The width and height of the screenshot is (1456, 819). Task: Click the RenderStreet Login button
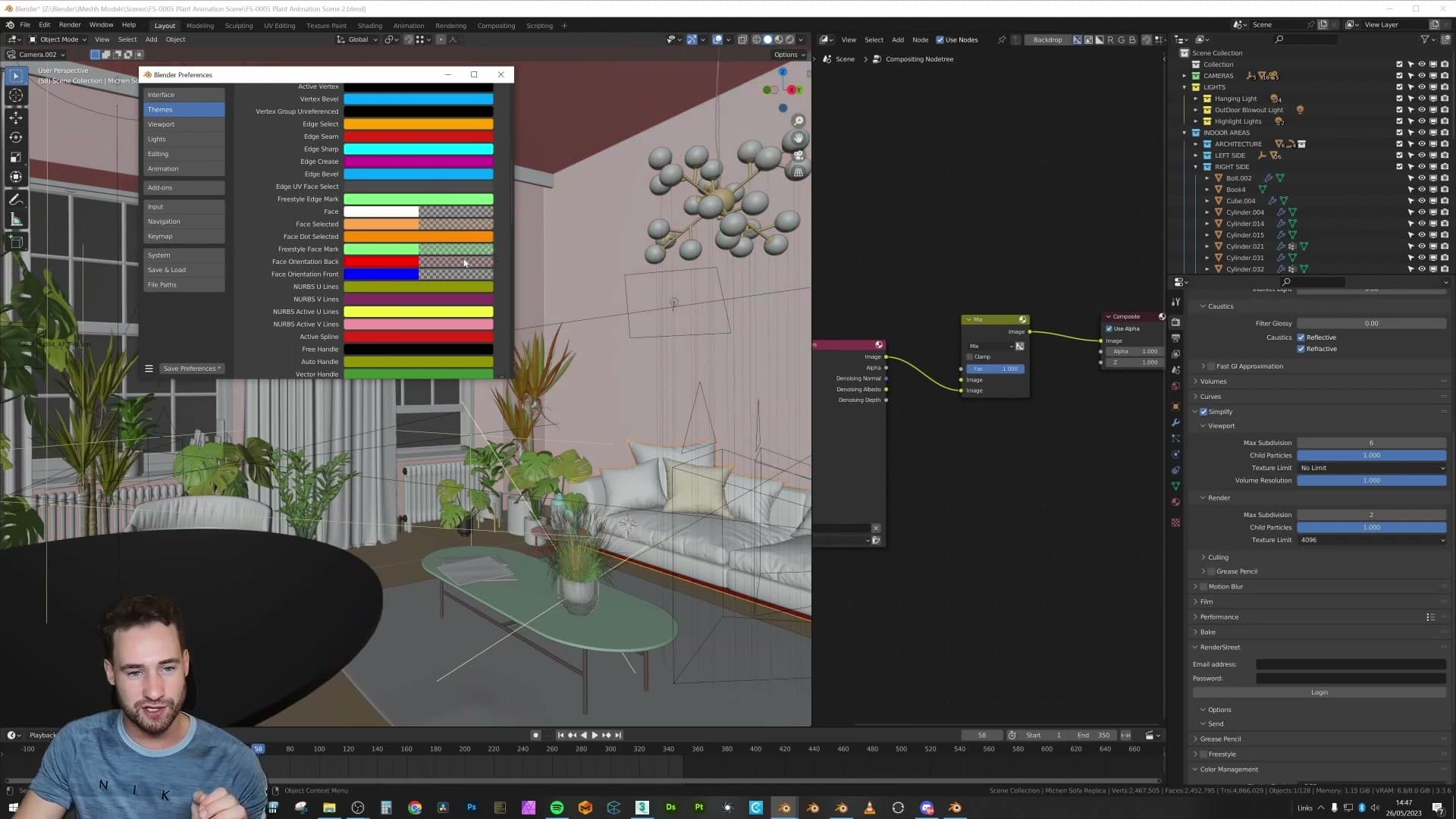click(x=1319, y=692)
